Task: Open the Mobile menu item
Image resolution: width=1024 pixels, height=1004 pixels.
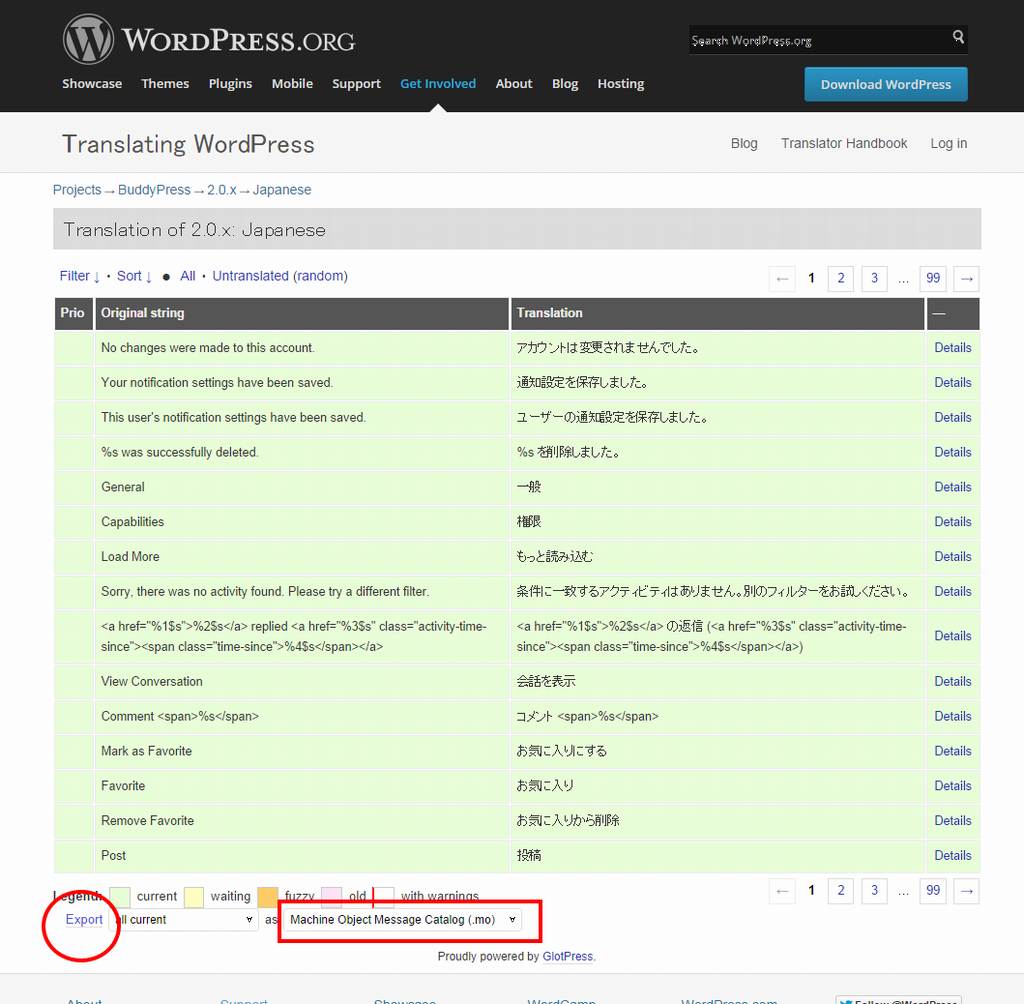Action: (x=292, y=84)
